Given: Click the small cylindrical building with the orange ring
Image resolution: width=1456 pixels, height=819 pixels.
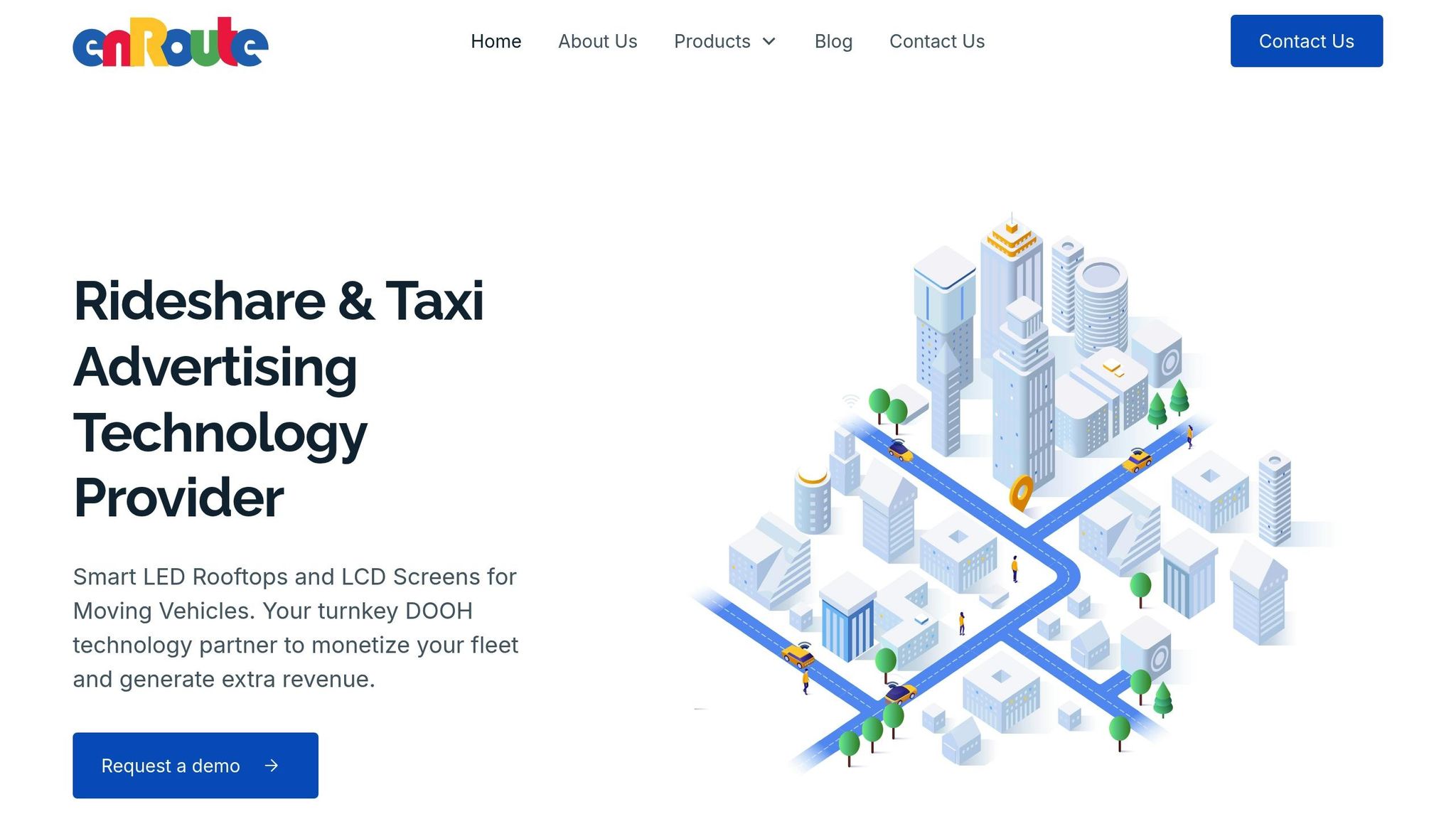Looking at the screenshot, I should tap(812, 500).
